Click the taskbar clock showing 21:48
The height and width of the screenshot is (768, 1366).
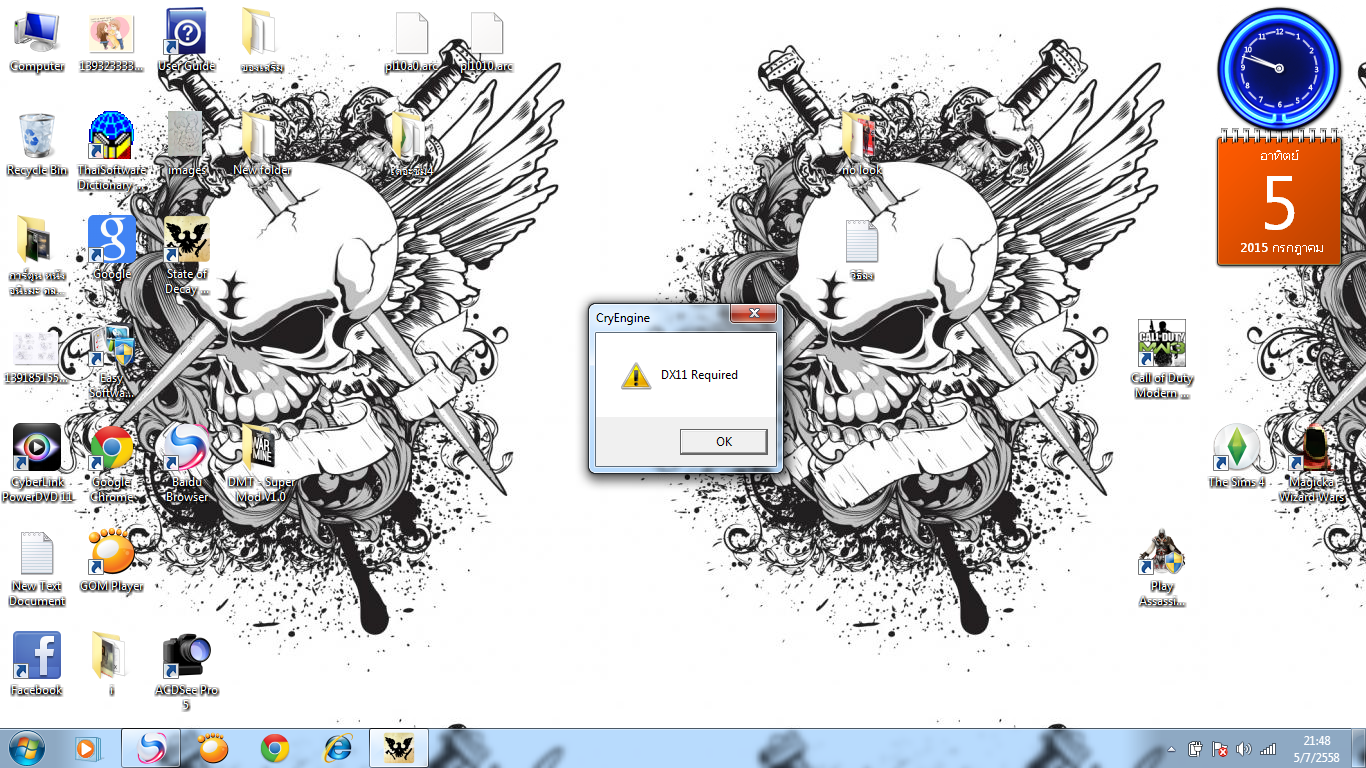(1316, 749)
